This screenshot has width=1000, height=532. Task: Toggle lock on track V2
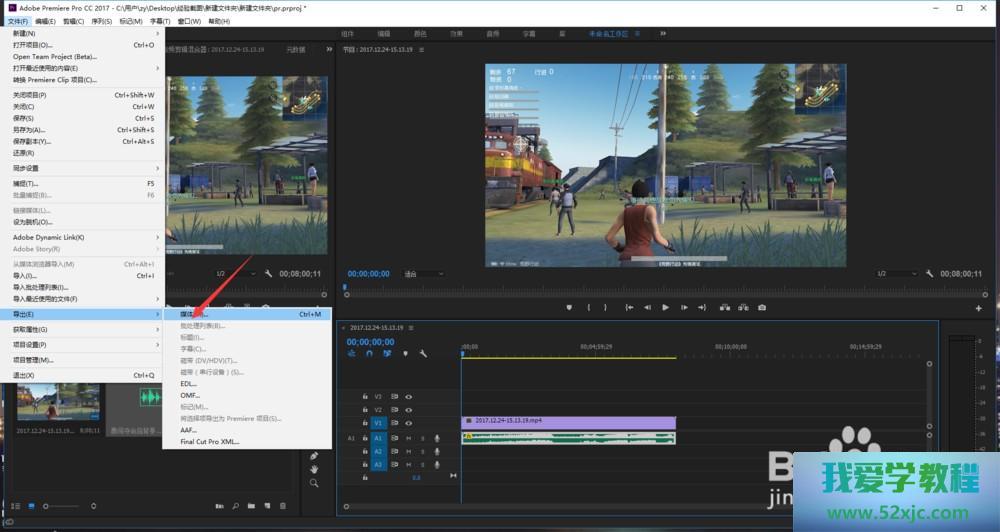[x=365, y=409]
